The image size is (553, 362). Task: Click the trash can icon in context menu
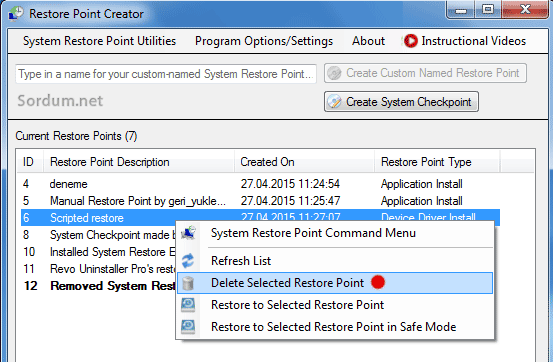pos(188,283)
